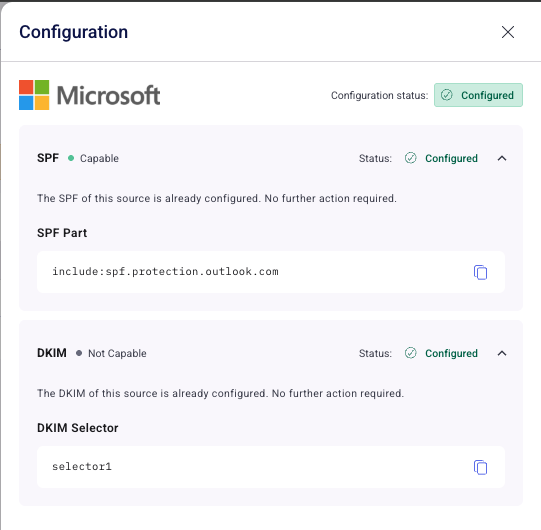
Task: Copy the SPF include record
Action: point(480,272)
